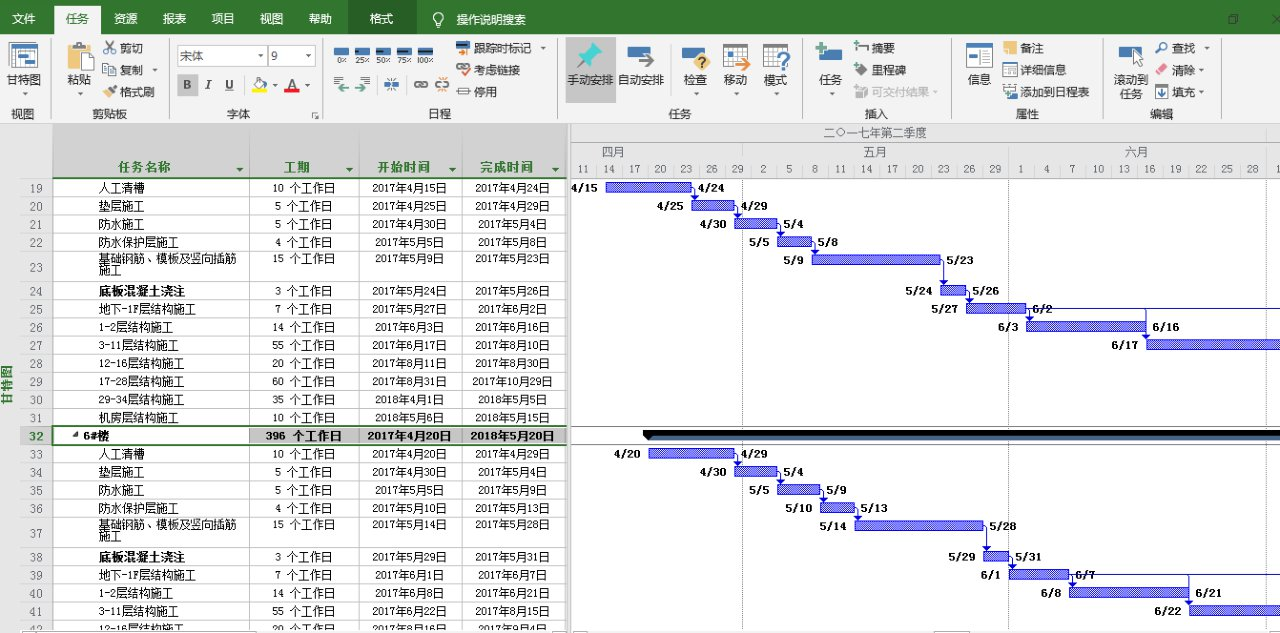Screen dimensions: 1280x633
Task: Switch to 自动安排 auto schedule
Action: (x=640, y=68)
